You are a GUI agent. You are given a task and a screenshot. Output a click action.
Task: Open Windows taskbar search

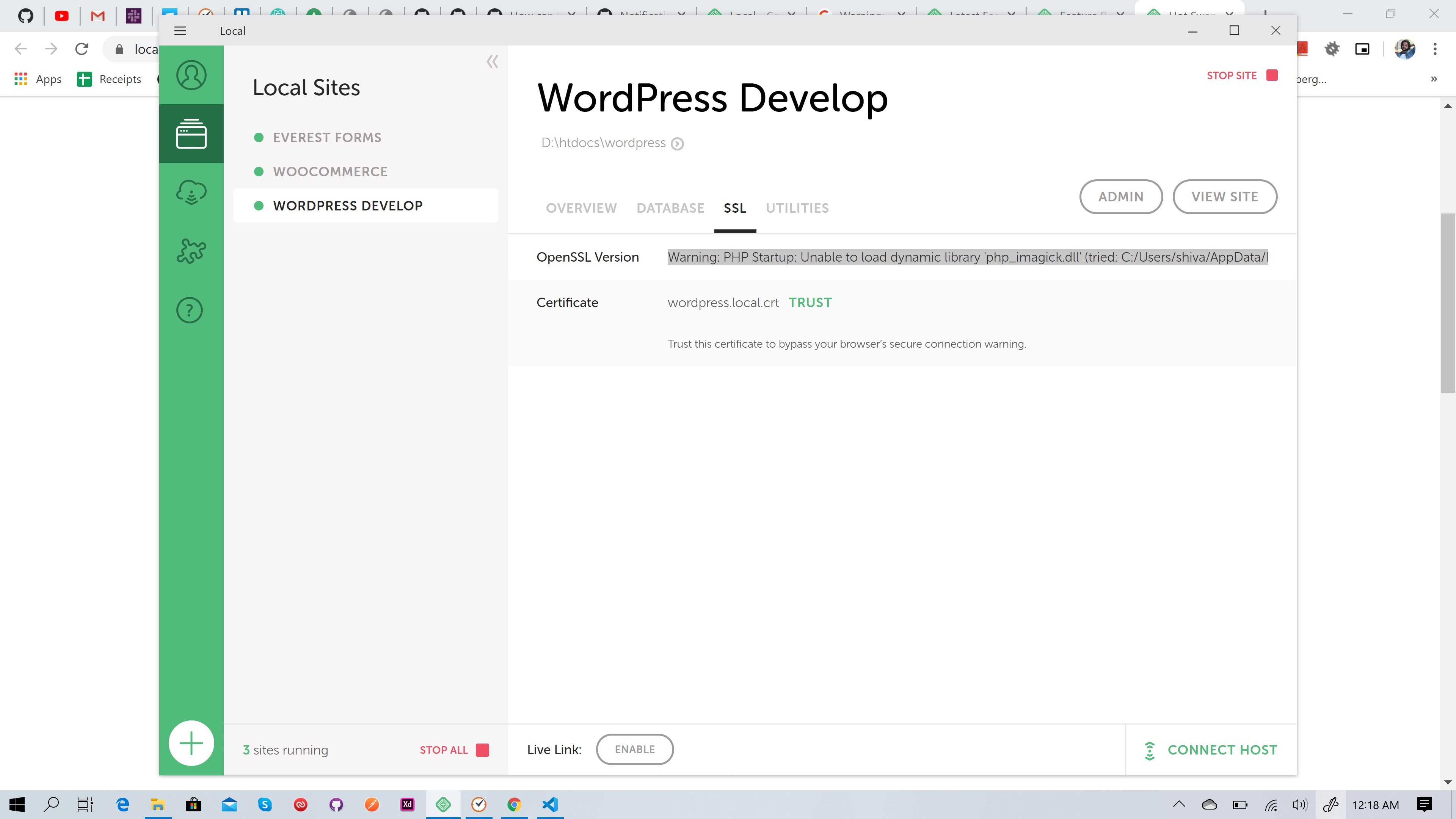pyautogui.click(x=52, y=804)
